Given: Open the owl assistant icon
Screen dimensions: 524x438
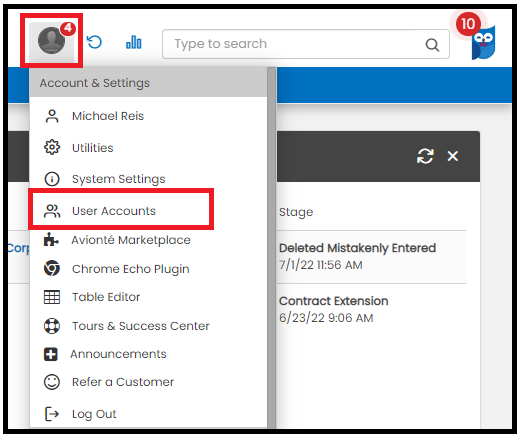Looking at the screenshot, I should pos(483,43).
